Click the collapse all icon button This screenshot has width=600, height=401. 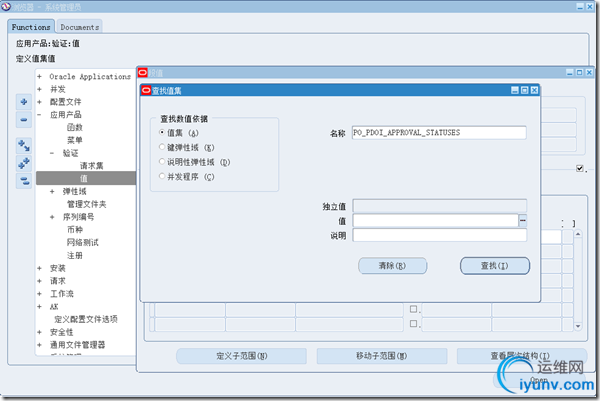pos(24,181)
